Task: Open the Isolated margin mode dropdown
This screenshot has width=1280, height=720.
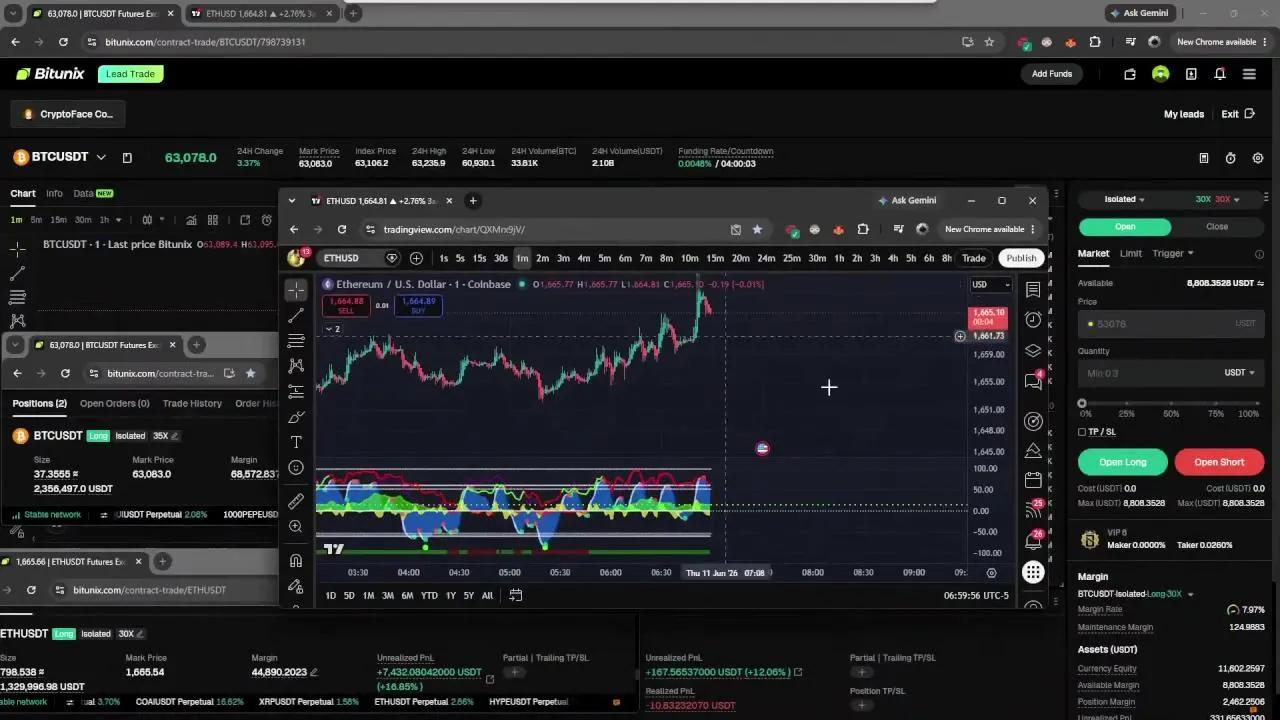Action: (x=1125, y=199)
